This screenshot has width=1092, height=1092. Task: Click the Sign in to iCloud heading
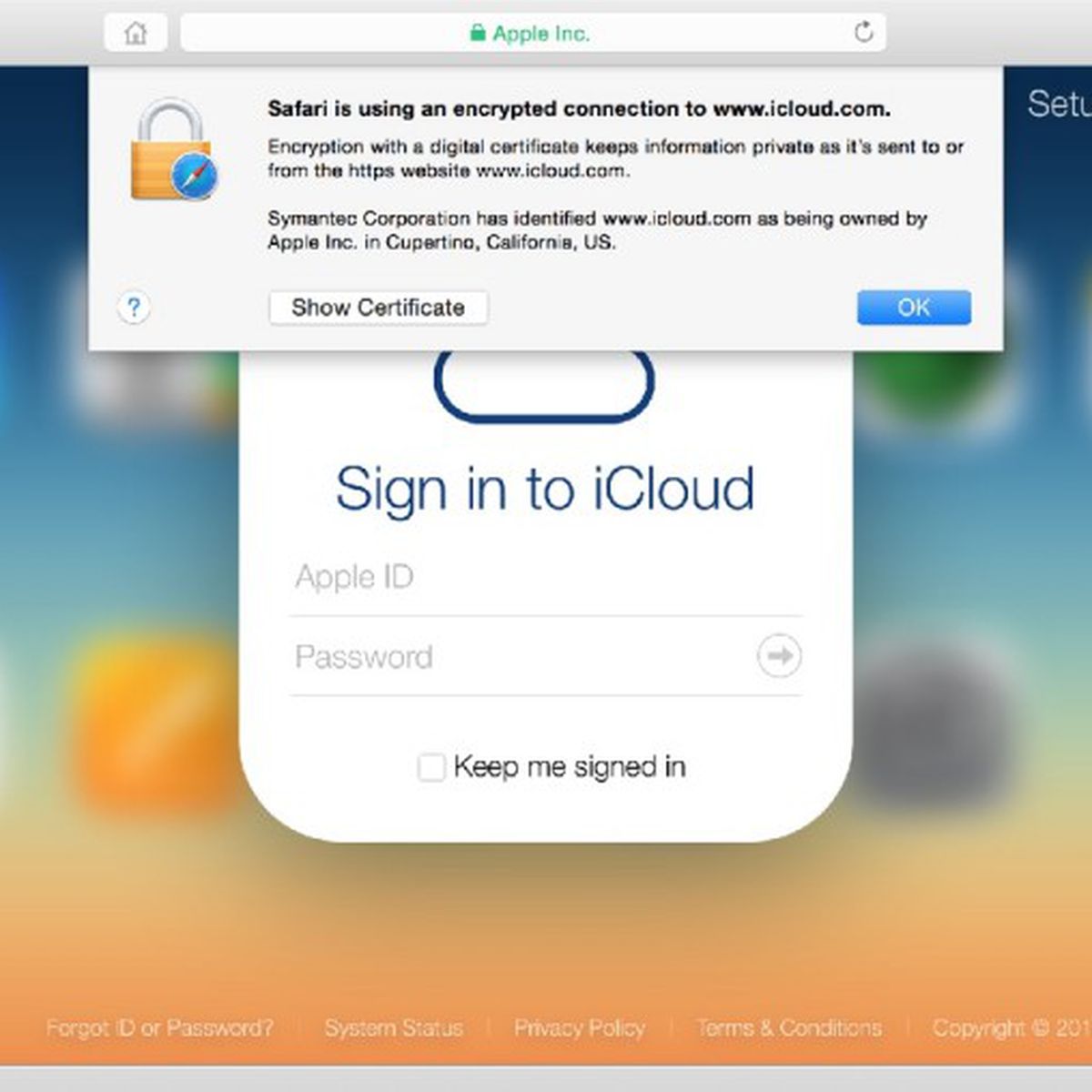tap(545, 490)
